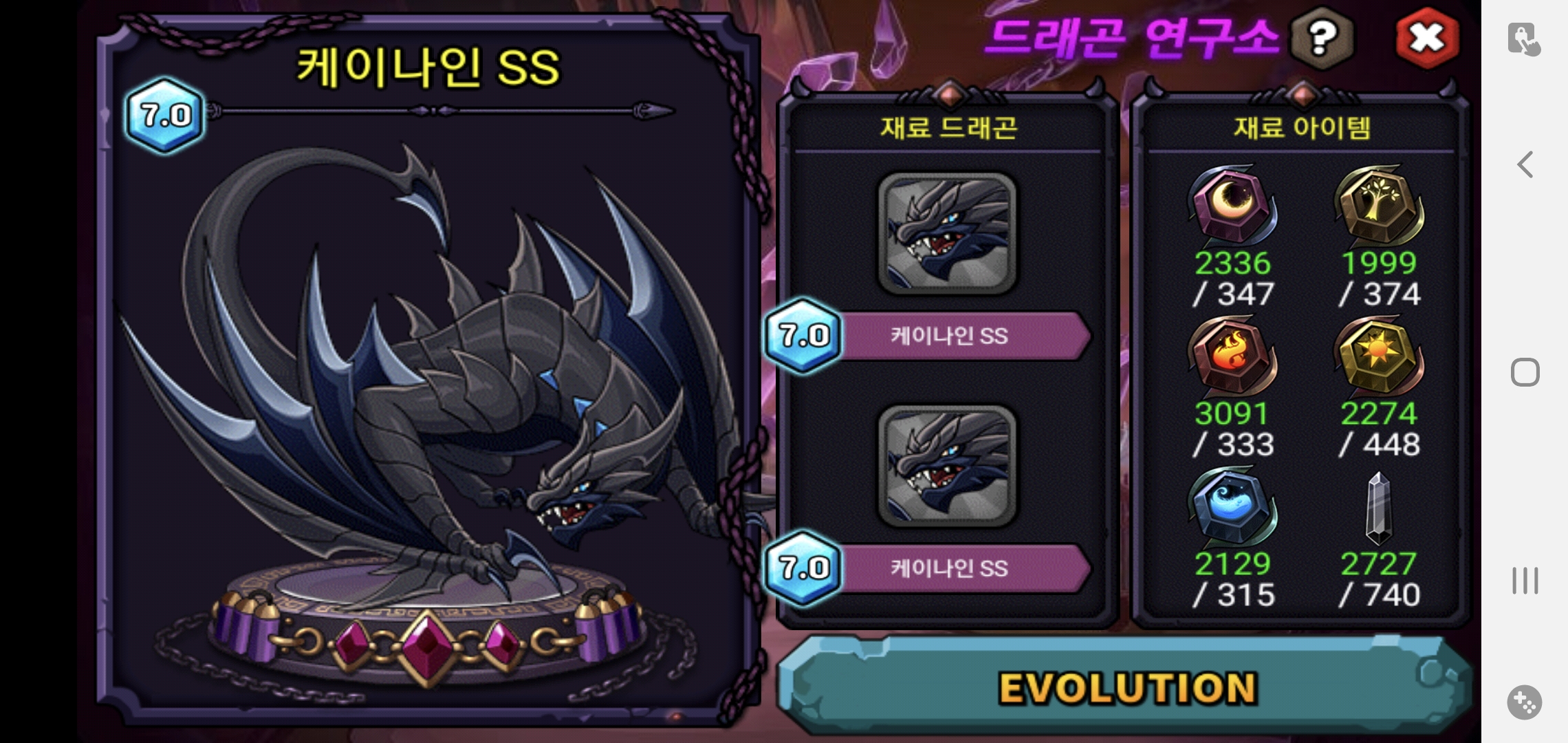Screen dimensions: 1568x743
Task: Tap the EVOLUTION button
Action: (x=1126, y=687)
